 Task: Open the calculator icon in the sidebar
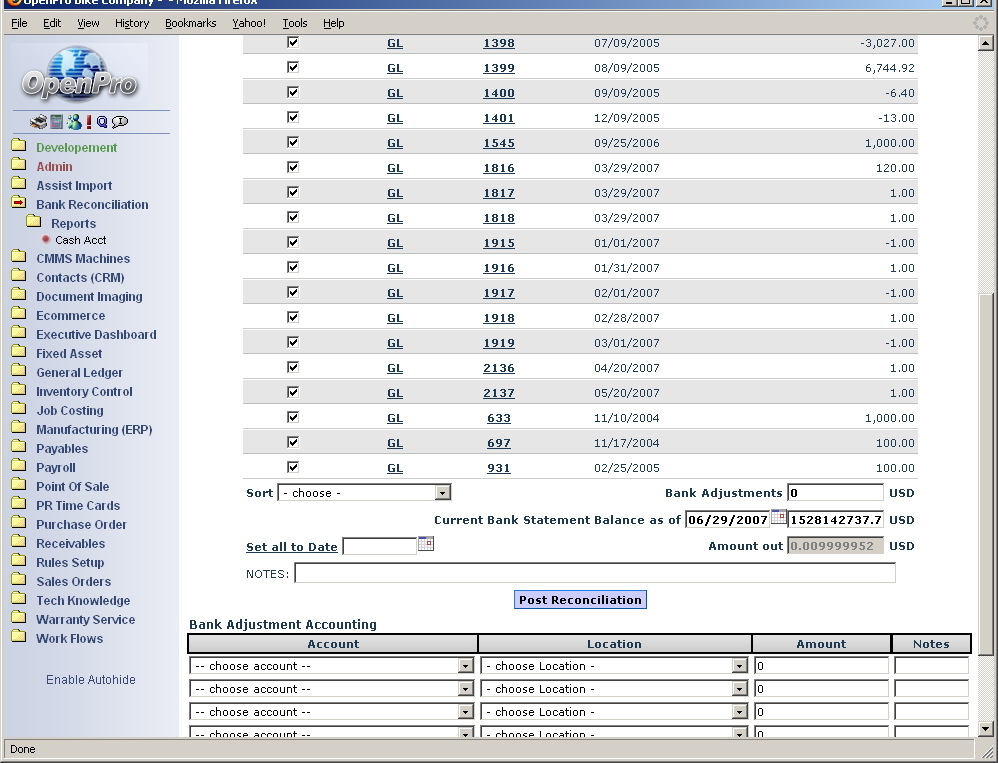[57, 122]
